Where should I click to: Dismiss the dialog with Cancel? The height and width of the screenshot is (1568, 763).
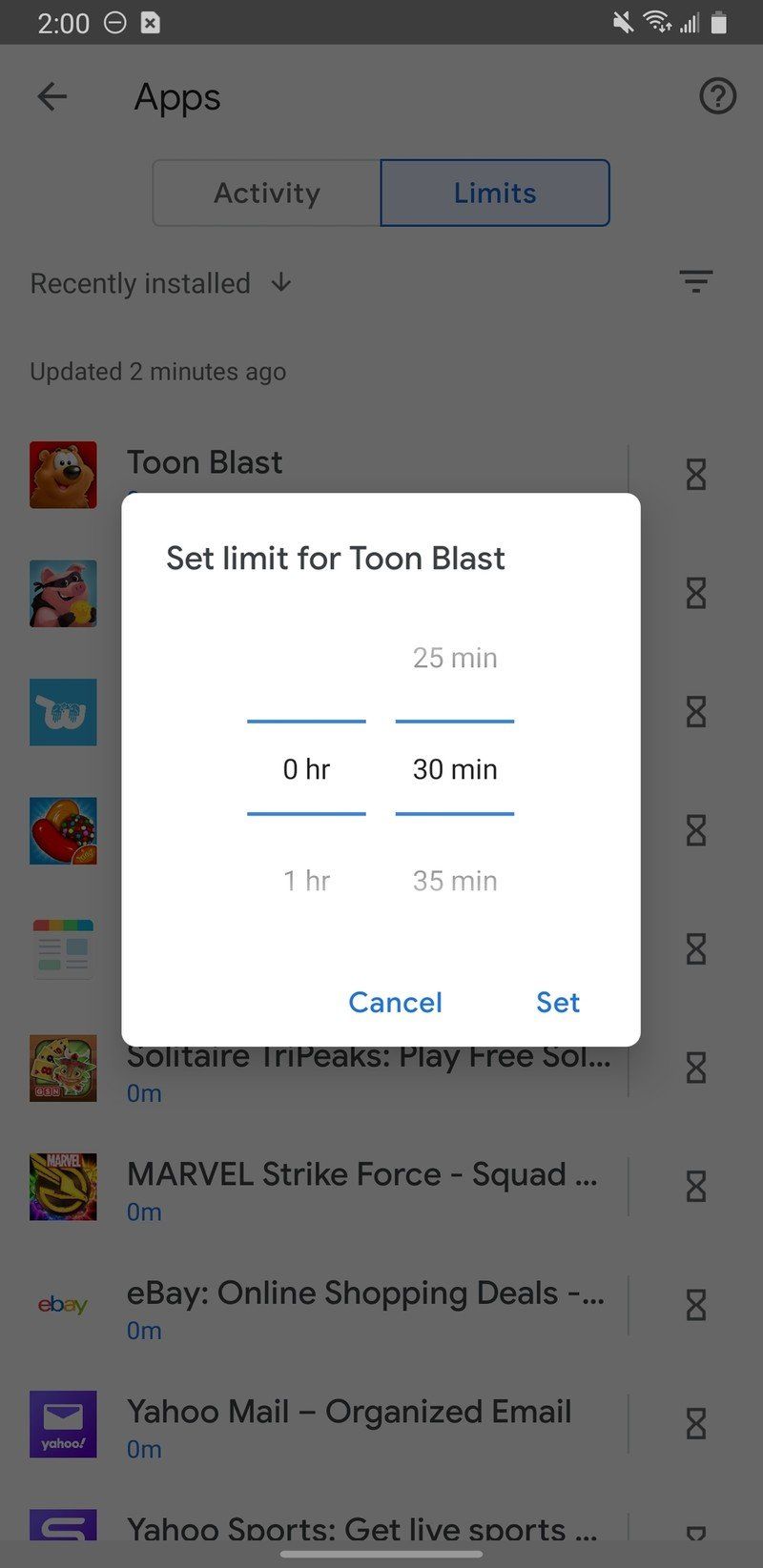tap(395, 1002)
